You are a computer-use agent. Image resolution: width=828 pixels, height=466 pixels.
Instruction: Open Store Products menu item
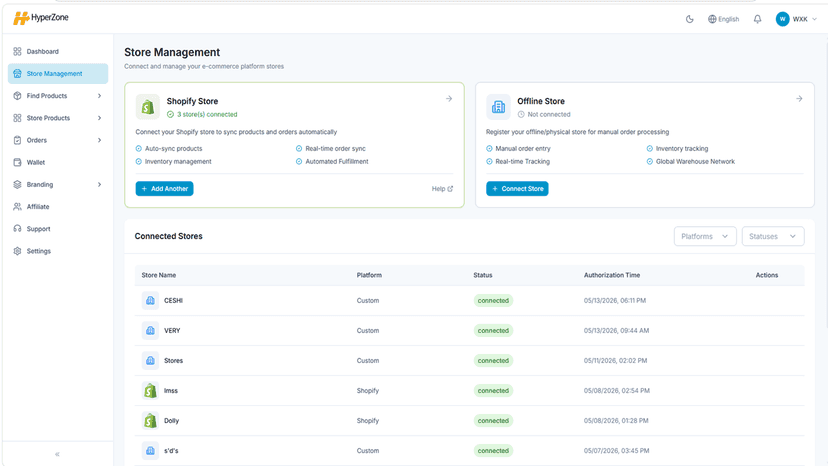[58, 118]
